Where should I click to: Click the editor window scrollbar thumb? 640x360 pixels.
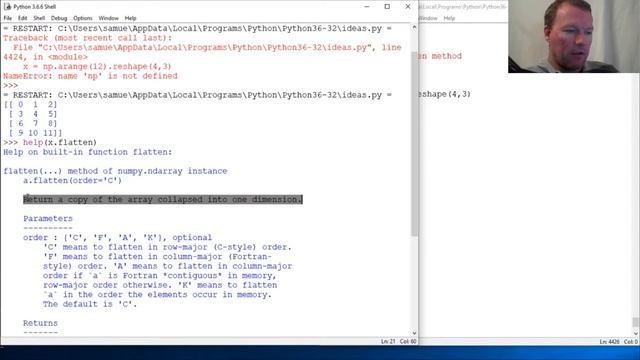[x=636, y=322]
